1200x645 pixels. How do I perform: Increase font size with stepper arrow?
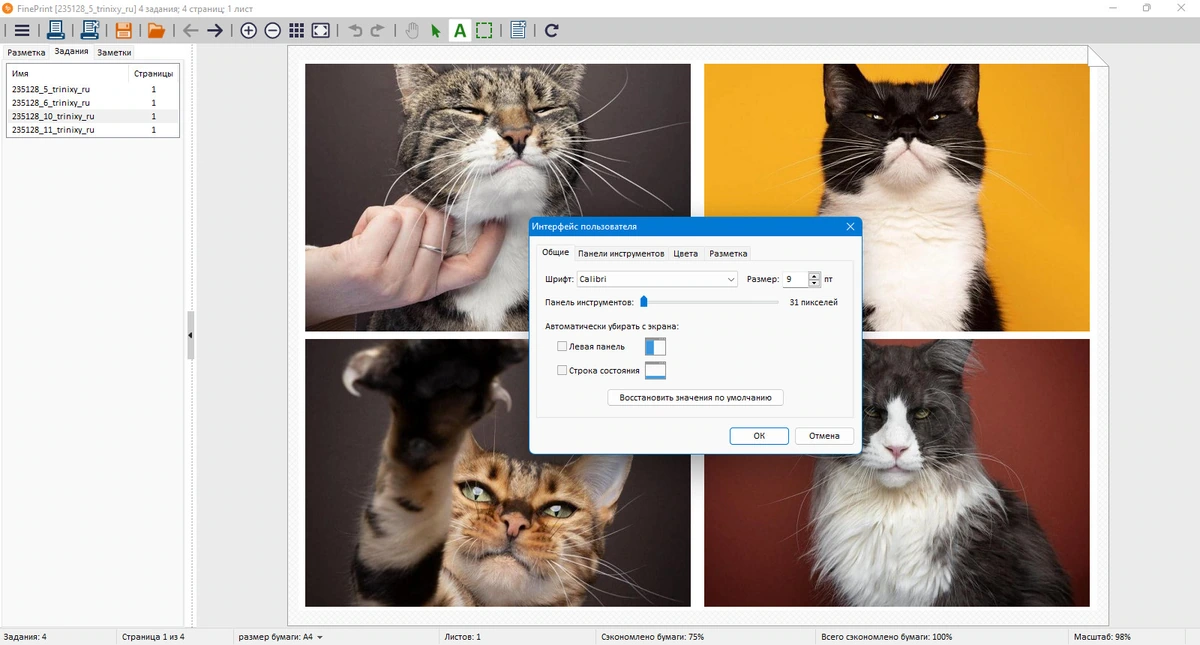tap(814, 276)
